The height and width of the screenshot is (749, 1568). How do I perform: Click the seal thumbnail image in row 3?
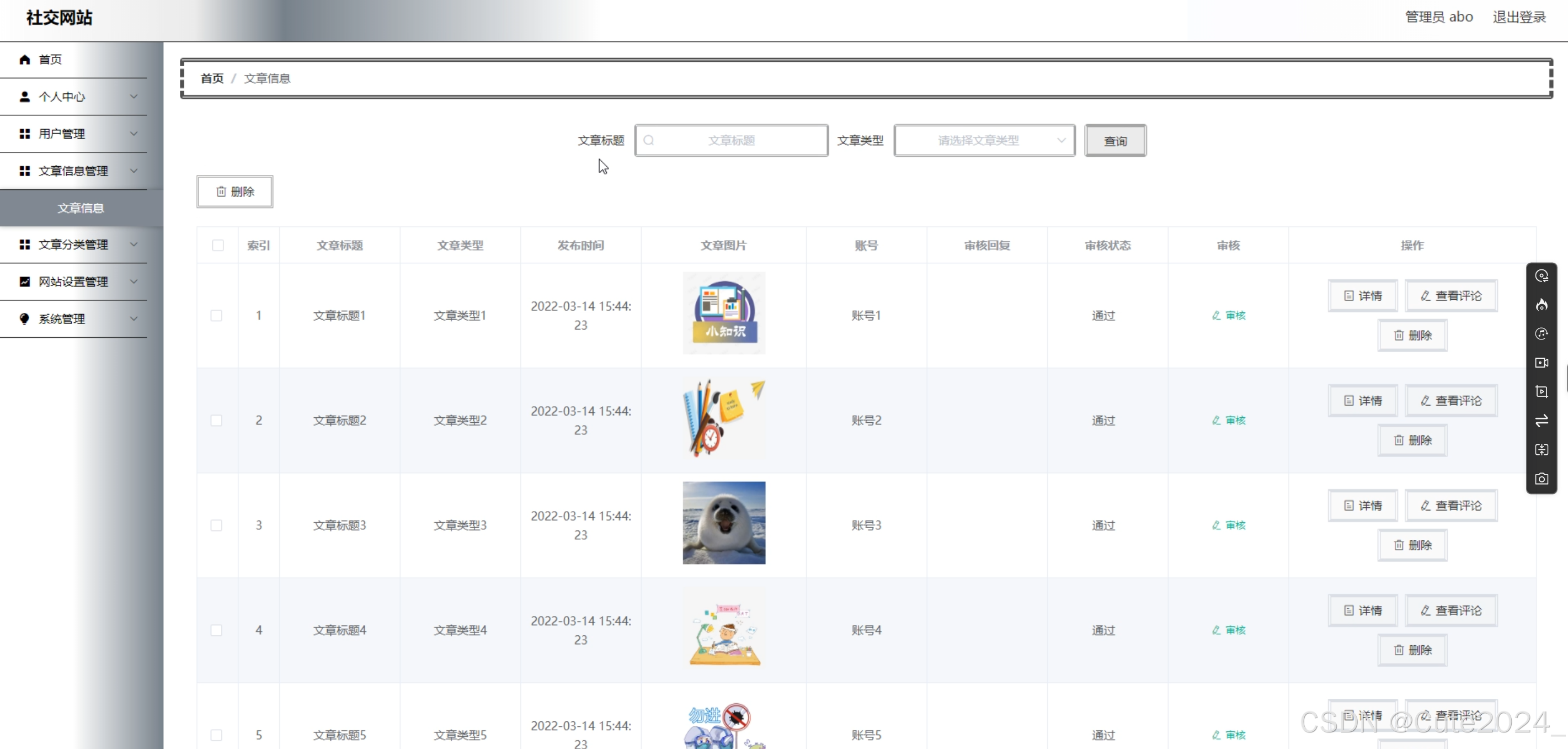pos(723,523)
